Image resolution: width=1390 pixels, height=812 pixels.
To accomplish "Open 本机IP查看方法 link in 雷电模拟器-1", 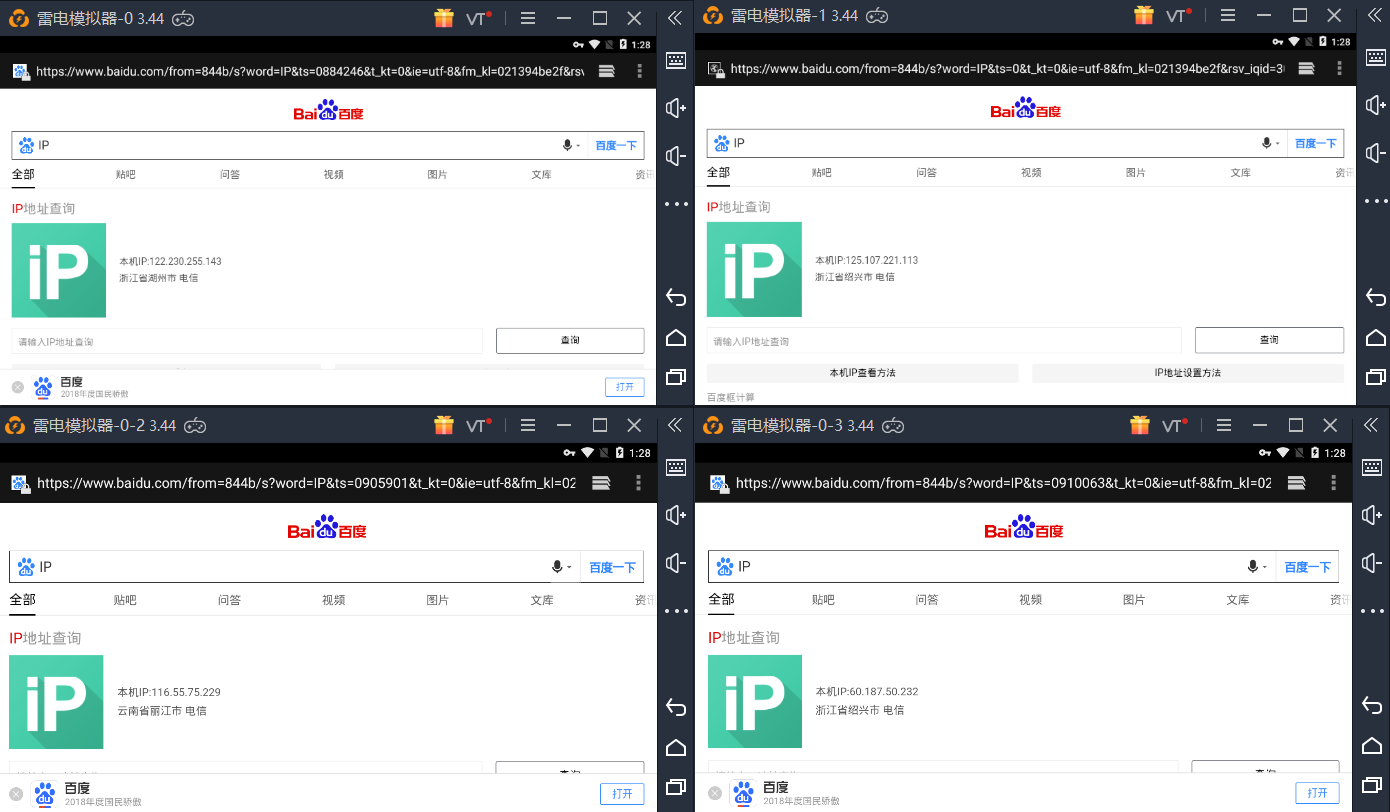I will pyautogui.click(x=862, y=373).
